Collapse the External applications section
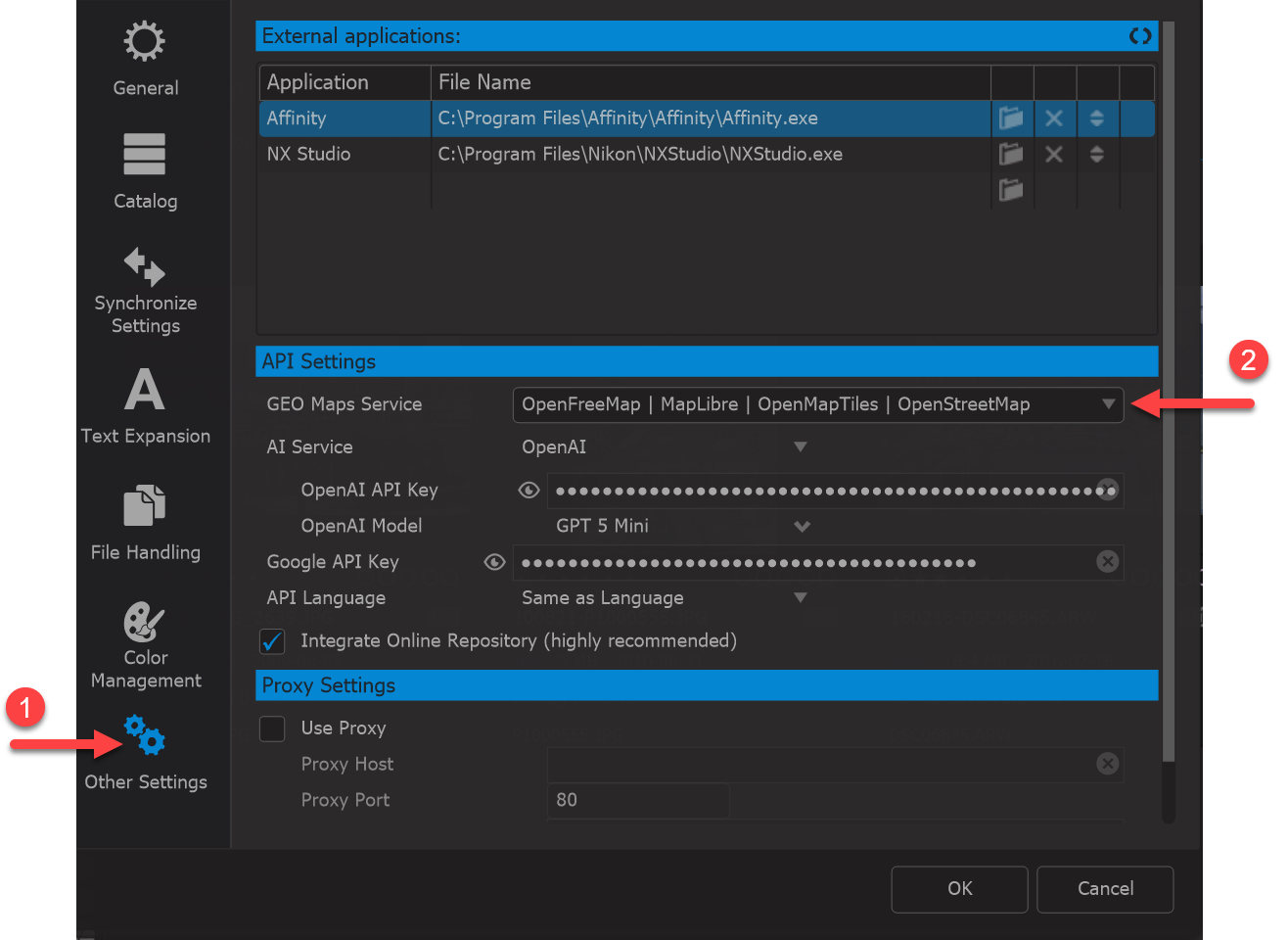Image resolution: width=1288 pixels, height=940 pixels. pos(1140,36)
